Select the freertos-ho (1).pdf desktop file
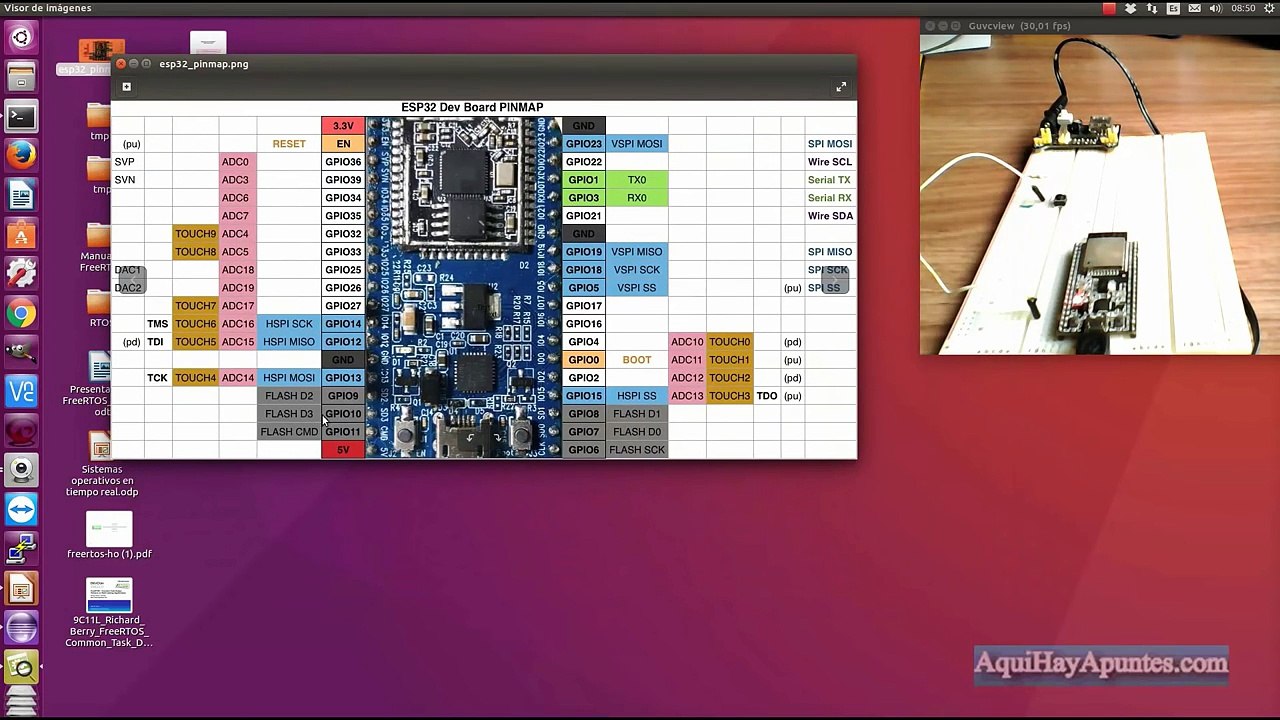The height and width of the screenshot is (720, 1280). (x=109, y=535)
